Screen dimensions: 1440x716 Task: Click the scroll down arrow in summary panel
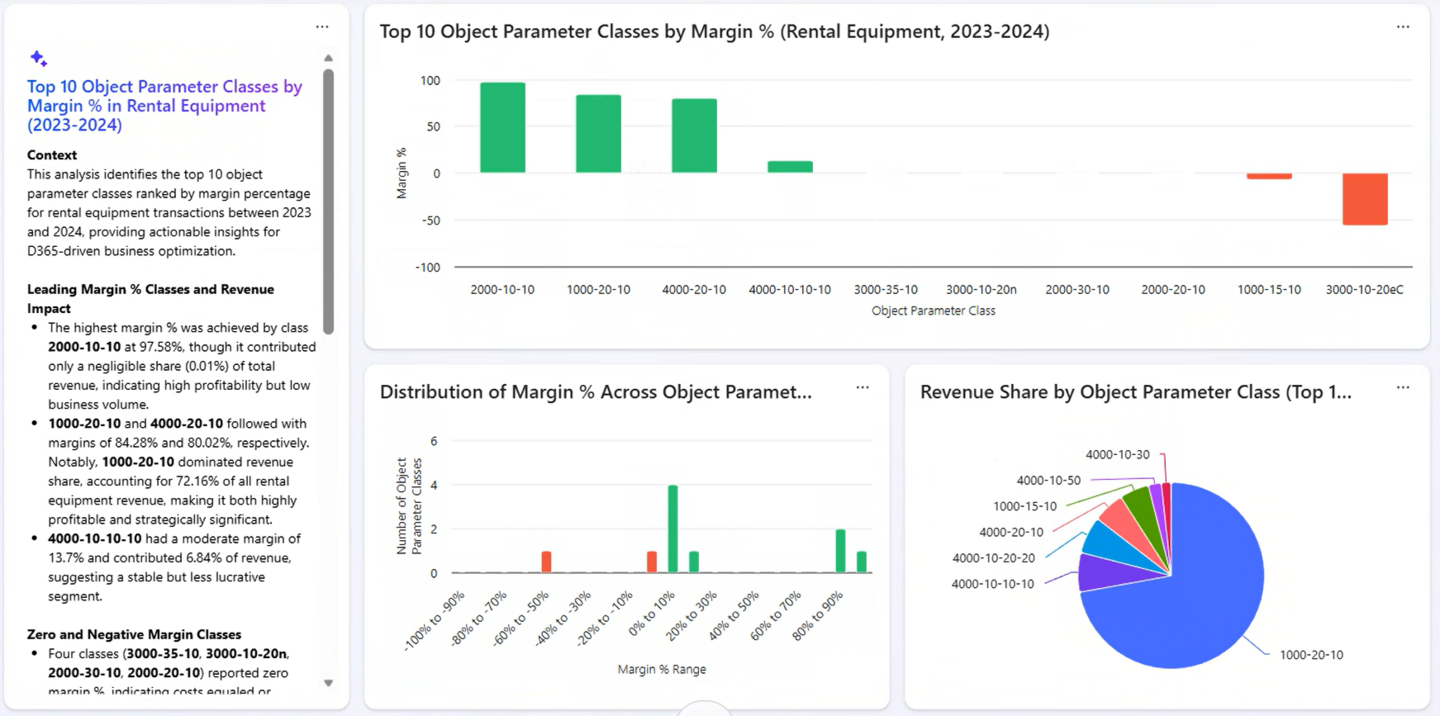click(328, 683)
